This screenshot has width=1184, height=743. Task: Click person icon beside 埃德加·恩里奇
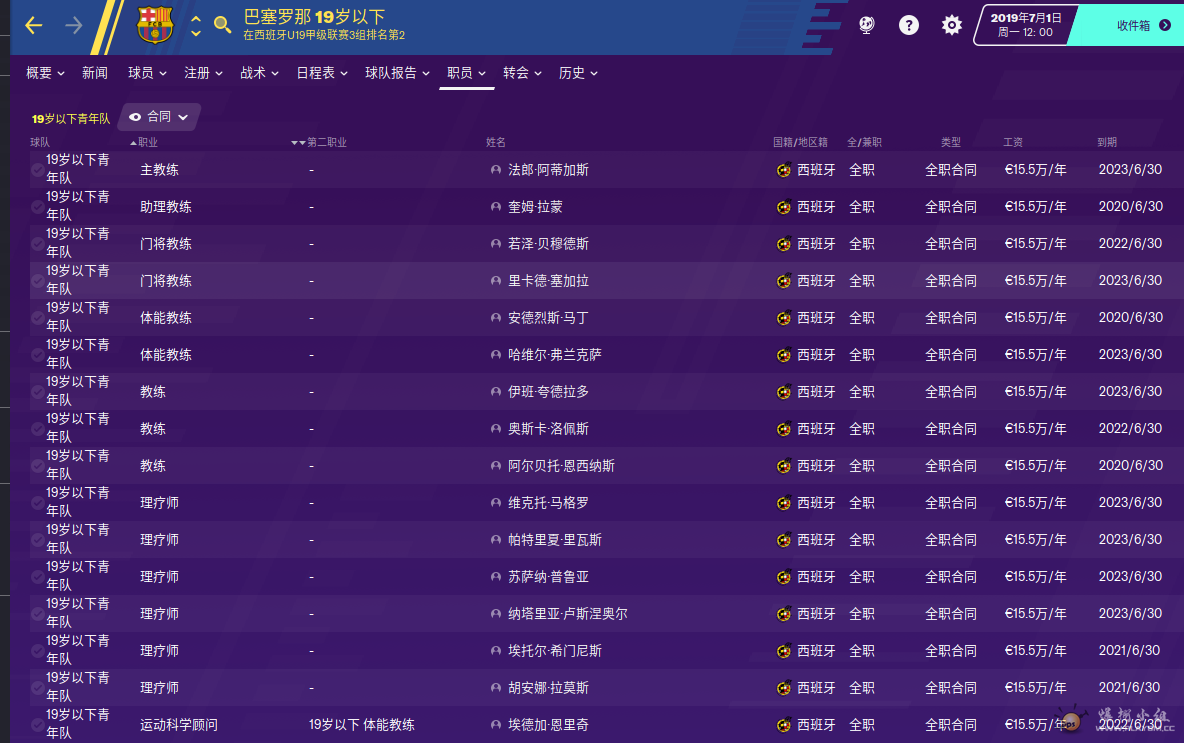point(495,725)
